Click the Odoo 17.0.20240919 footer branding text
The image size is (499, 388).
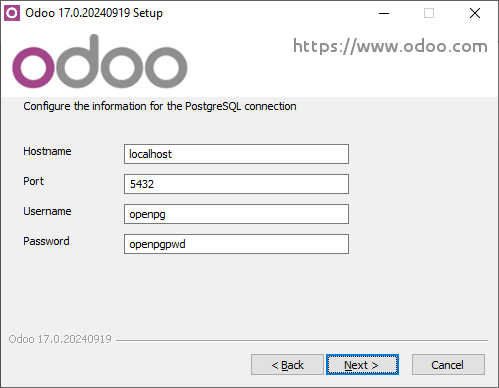point(60,339)
